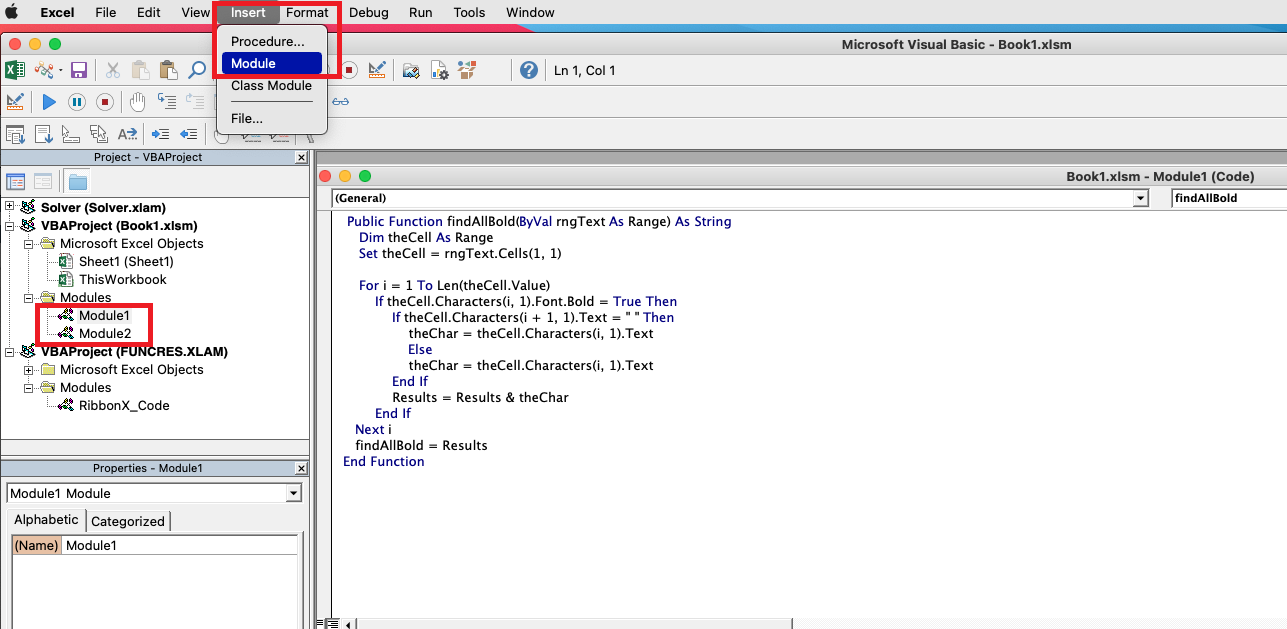Viewport: 1287px width, 629px height.
Task: Close the Project - VBAProject panel
Action: point(302,158)
